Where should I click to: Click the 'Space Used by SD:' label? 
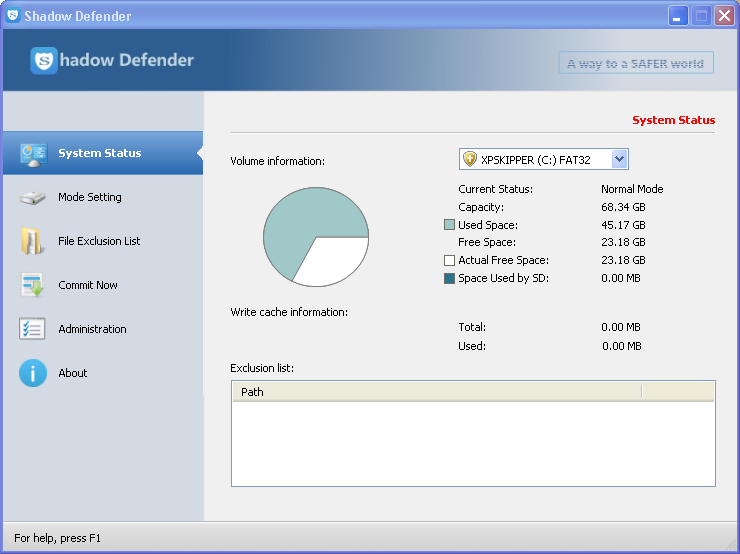pyautogui.click(x=504, y=278)
